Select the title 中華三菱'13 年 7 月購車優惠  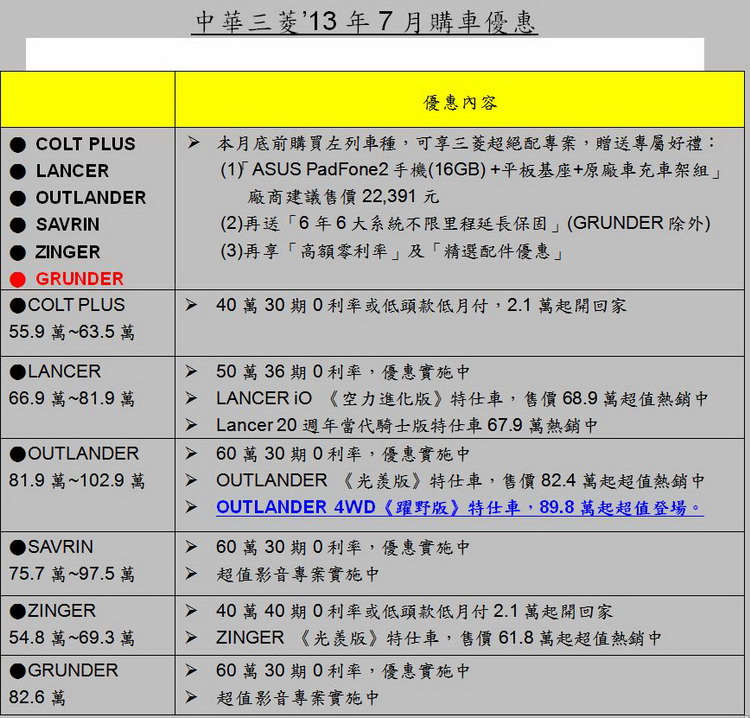pos(364,21)
